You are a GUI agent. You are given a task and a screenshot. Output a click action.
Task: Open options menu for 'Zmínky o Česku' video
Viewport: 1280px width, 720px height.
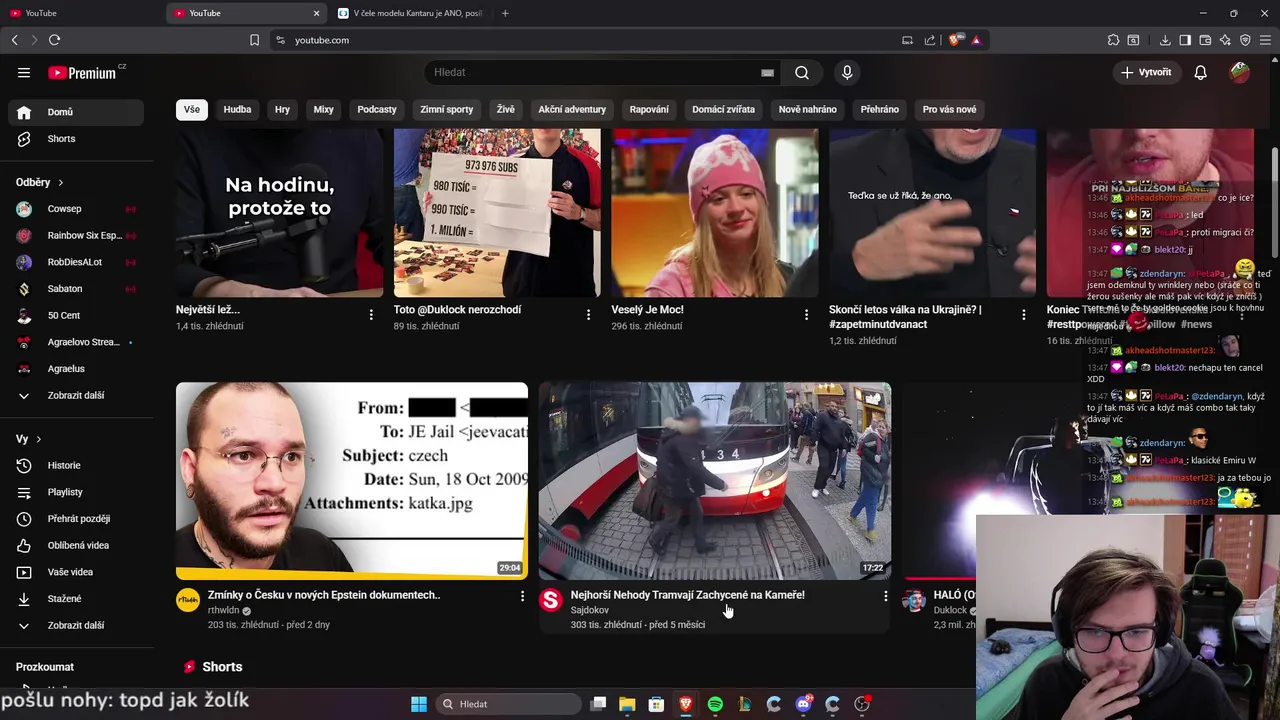click(x=522, y=596)
